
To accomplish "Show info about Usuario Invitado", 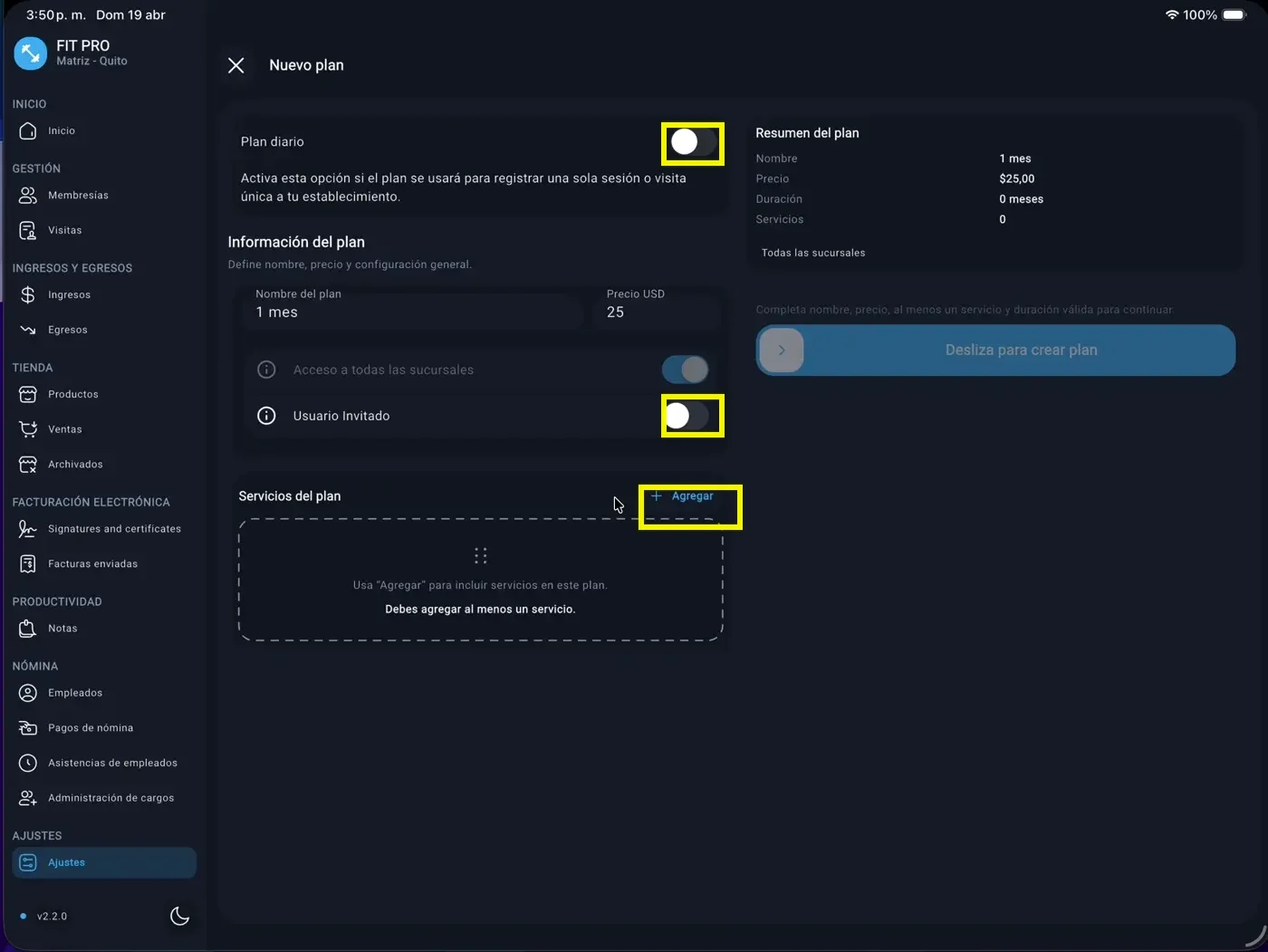I will tap(266, 416).
